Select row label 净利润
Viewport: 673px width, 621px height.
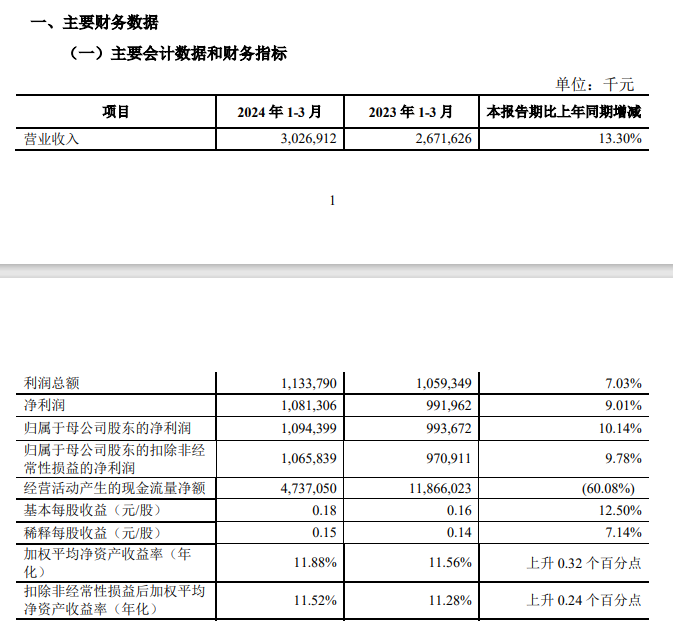pos(45,405)
